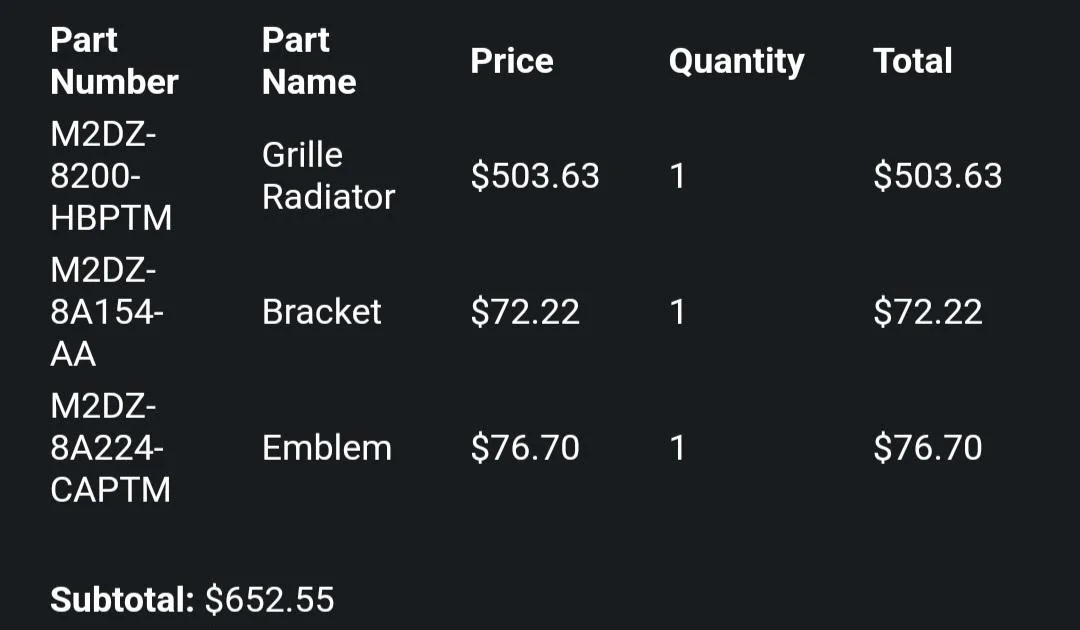Image resolution: width=1080 pixels, height=630 pixels.
Task: Select part number M2DZ-8200-HBPTM
Action: pos(111,176)
